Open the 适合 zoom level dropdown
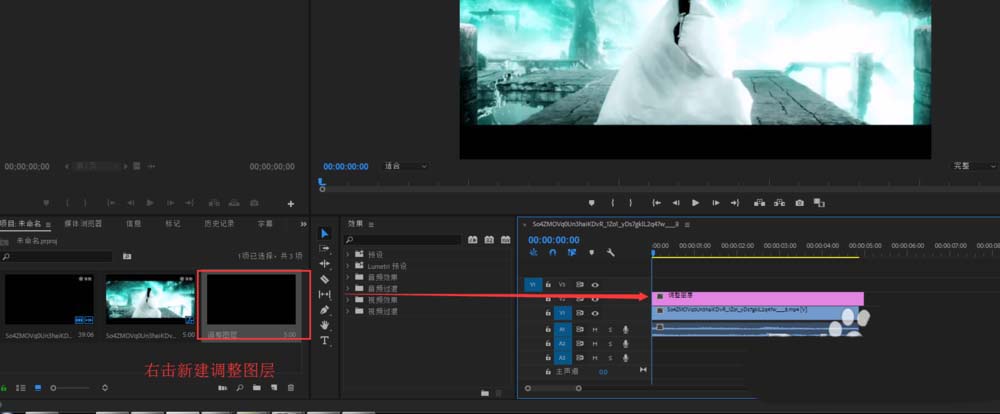This screenshot has width=1000, height=414. [406, 166]
